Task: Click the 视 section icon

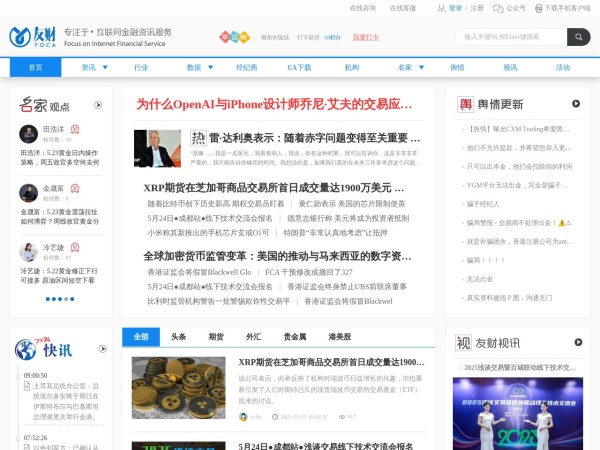Action: click(463, 342)
